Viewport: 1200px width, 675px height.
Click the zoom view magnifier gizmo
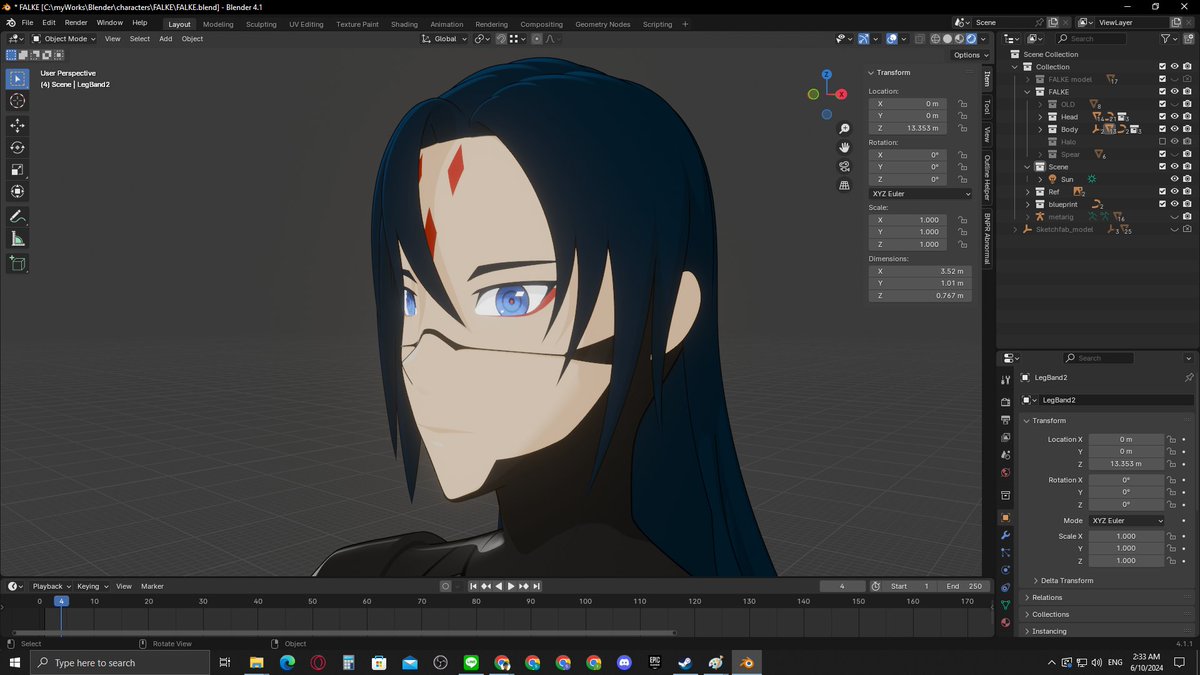pyautogui.click(x=845, y=129)
